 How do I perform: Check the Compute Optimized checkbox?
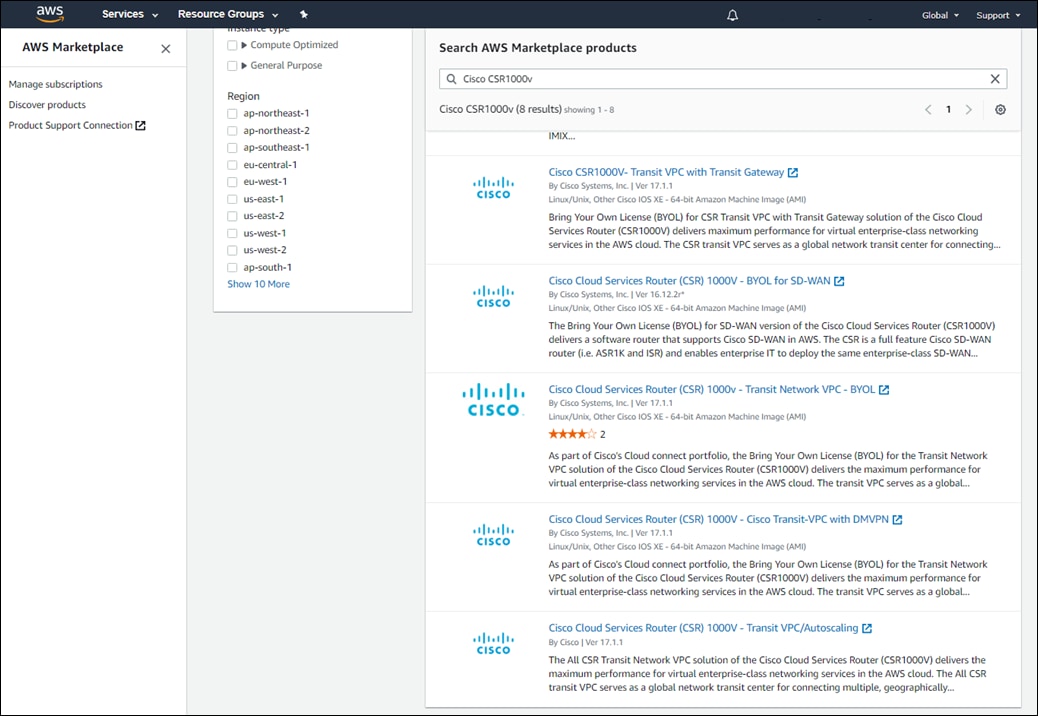(232, 45)
